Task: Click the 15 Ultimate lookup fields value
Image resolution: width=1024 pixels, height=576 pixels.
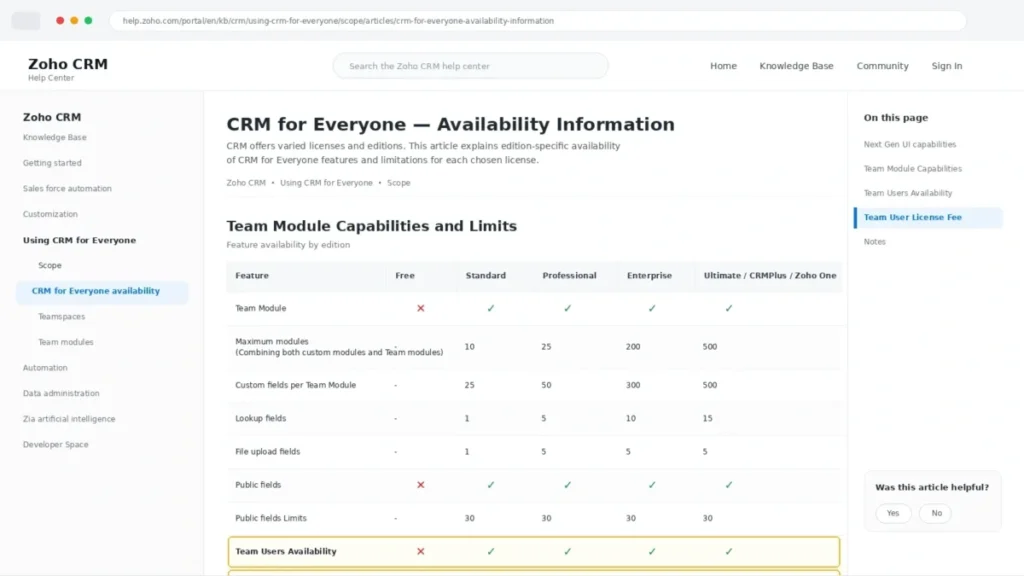Action: coord(707,418)
